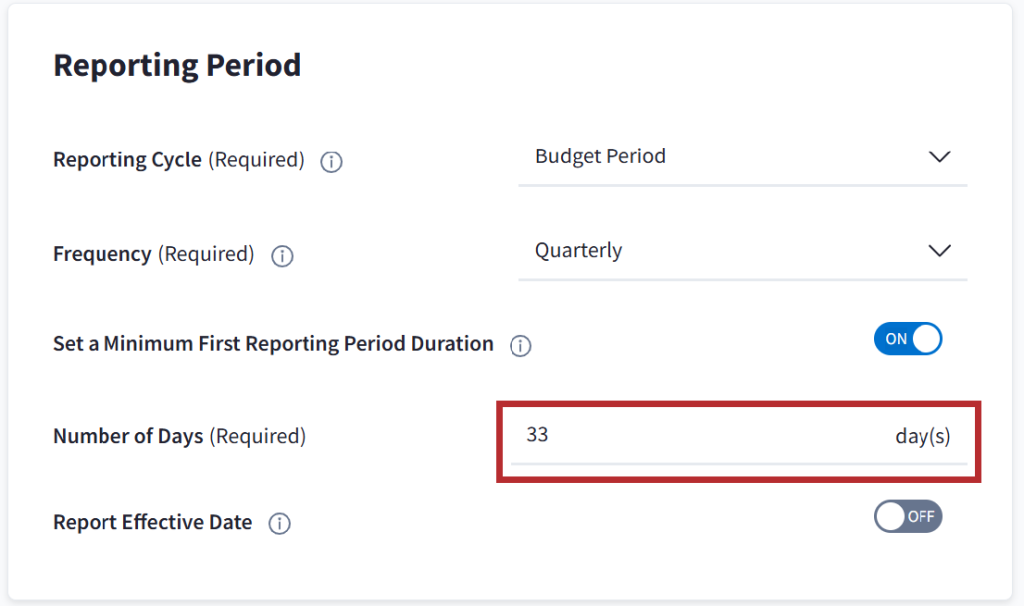
Task: Open the Reporting Cycle dropdown showing Budget Period
Action: (742, 157)
